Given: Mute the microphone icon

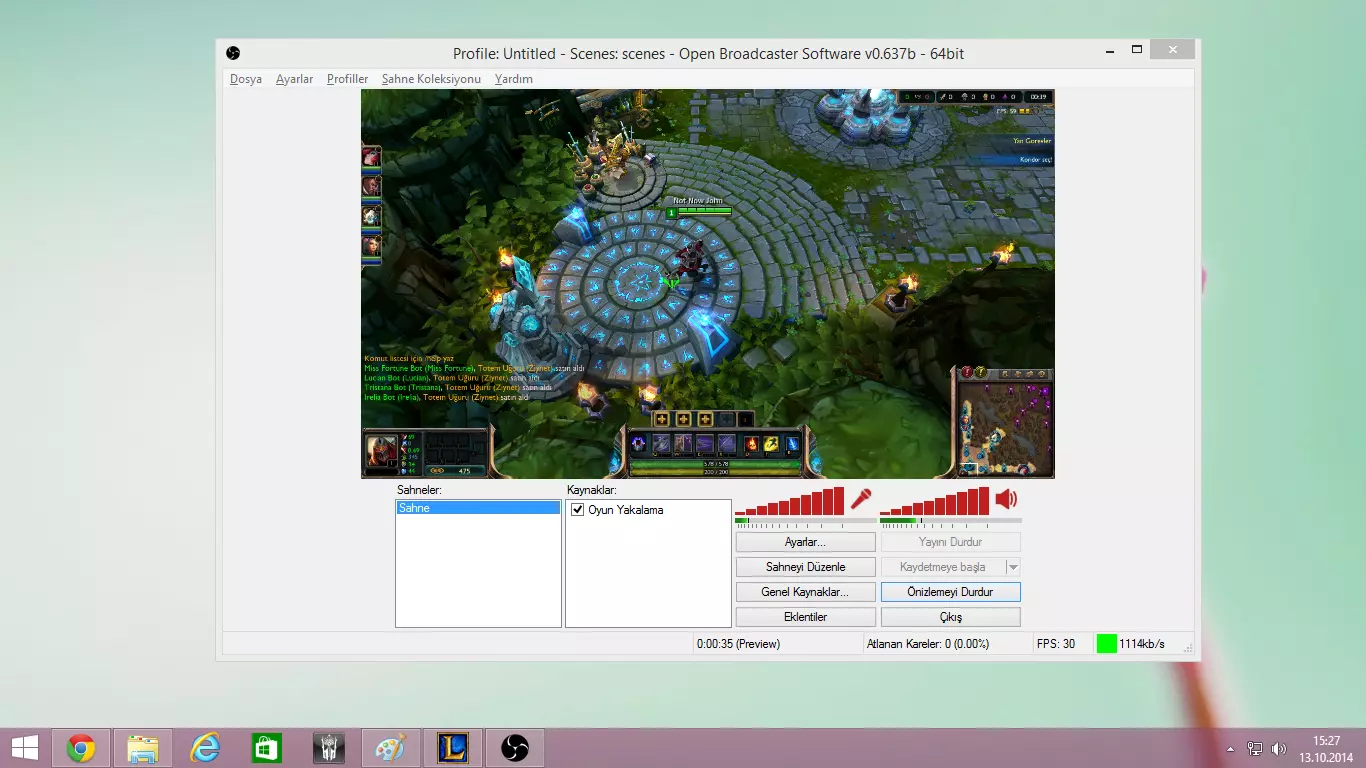Looking at the screenshot, I should pyautogui.click(x=861, y=499).
